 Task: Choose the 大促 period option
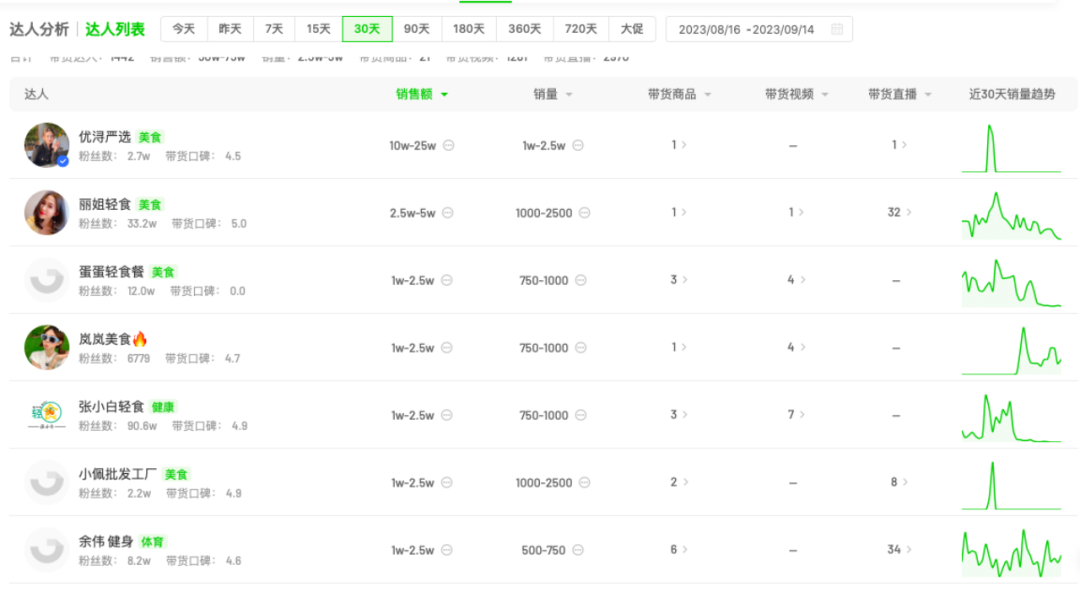pyautogui.click(x=632, y=29)
